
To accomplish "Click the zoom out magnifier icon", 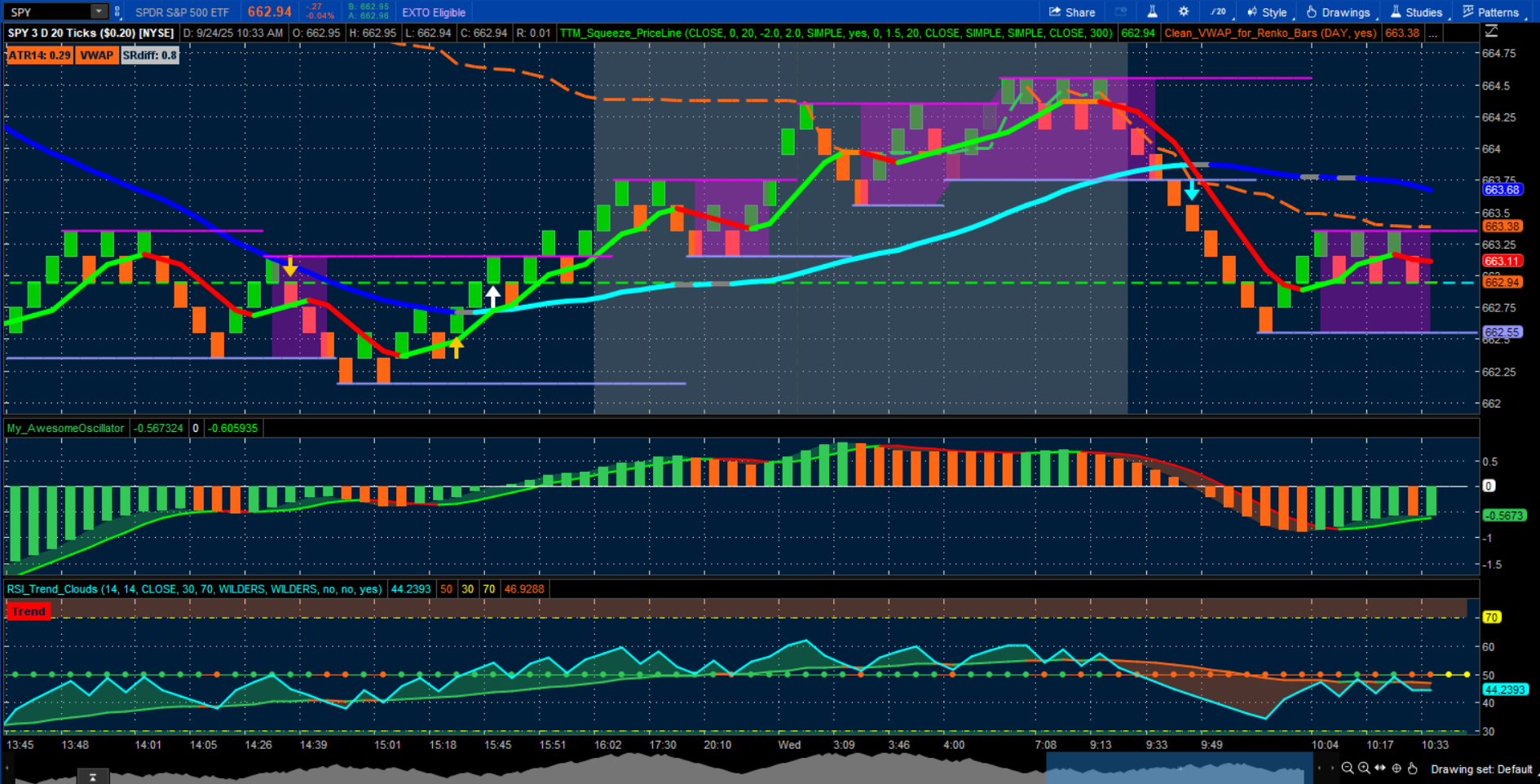I will click(x=1347, y=769).
